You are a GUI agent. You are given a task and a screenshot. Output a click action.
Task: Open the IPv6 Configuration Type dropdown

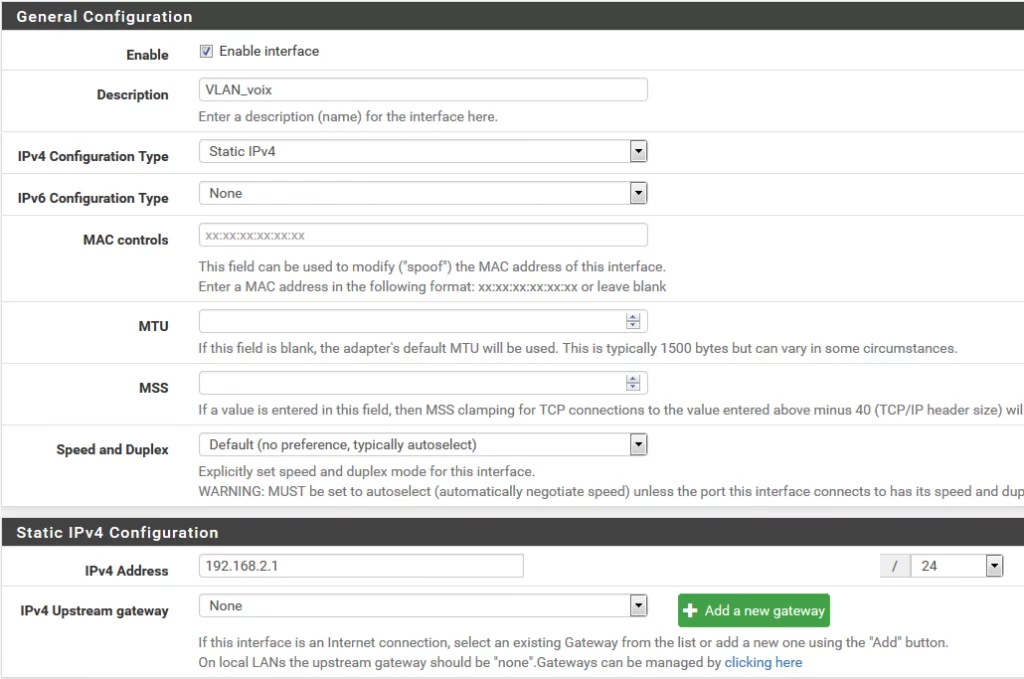coord(423,193)
